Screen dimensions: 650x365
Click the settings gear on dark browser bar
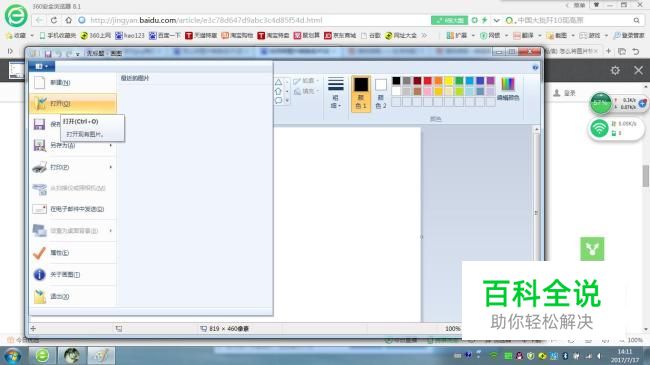point(615,71)
